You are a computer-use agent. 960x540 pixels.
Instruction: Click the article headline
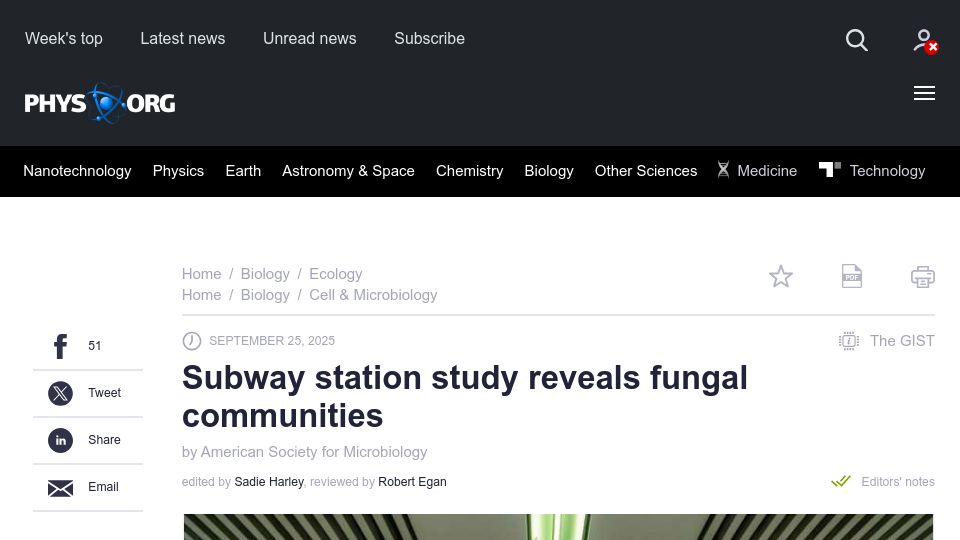(x=465, y=397)
